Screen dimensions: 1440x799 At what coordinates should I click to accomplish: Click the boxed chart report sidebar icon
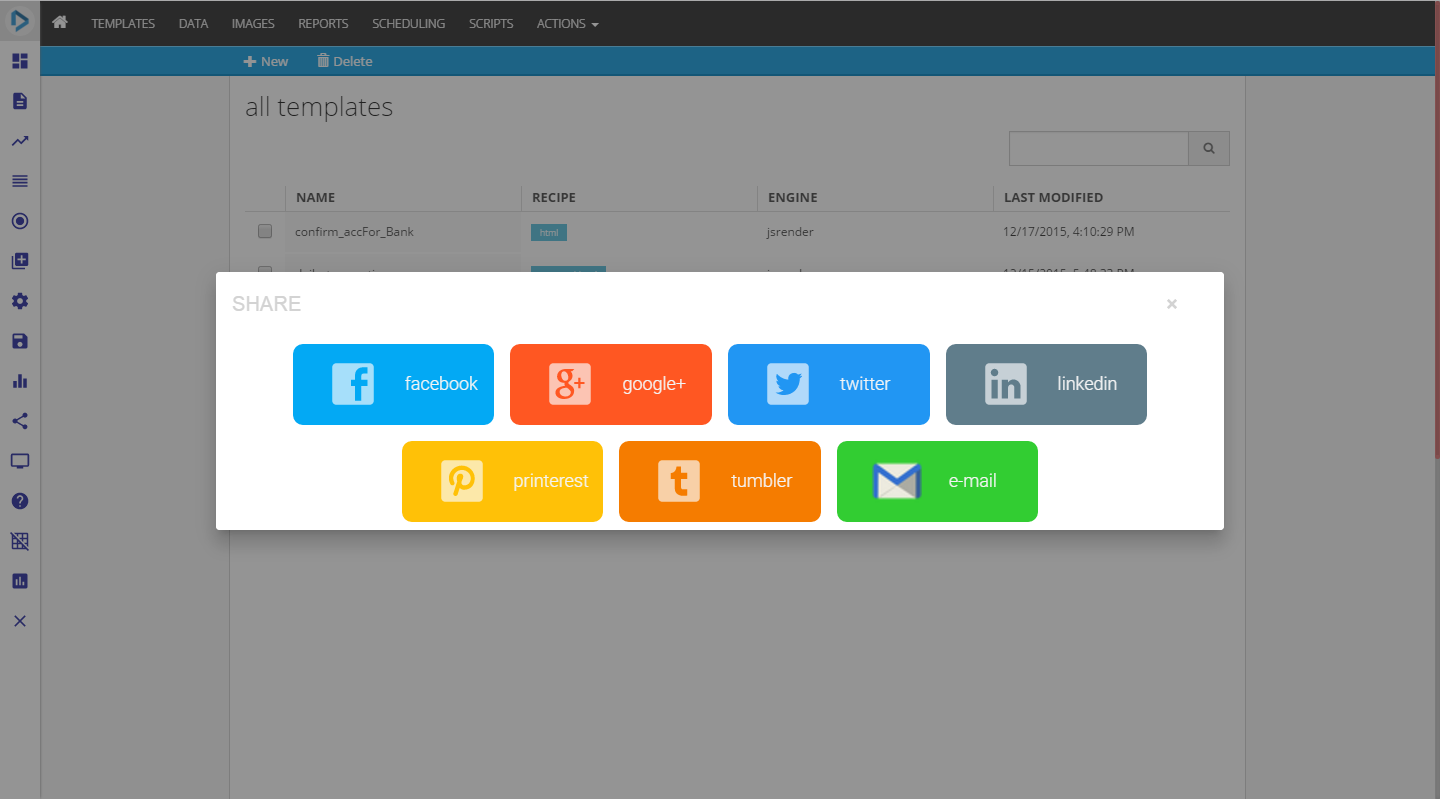[x=20, y=581]
